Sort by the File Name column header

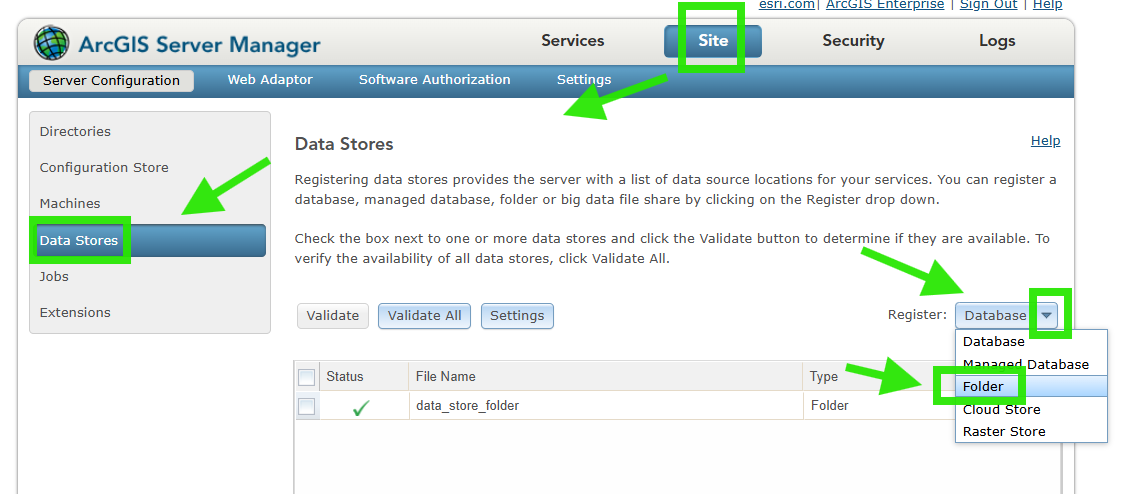coord(446,377)
